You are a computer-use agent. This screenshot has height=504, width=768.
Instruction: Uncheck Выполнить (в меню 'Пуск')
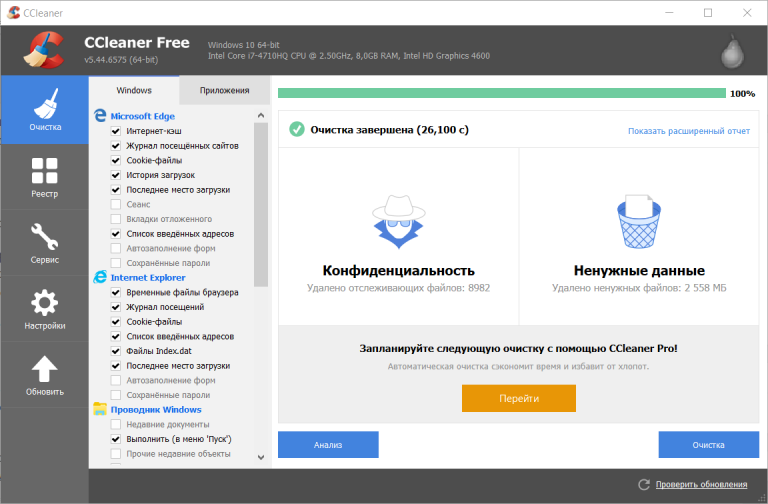coord(116,439)
